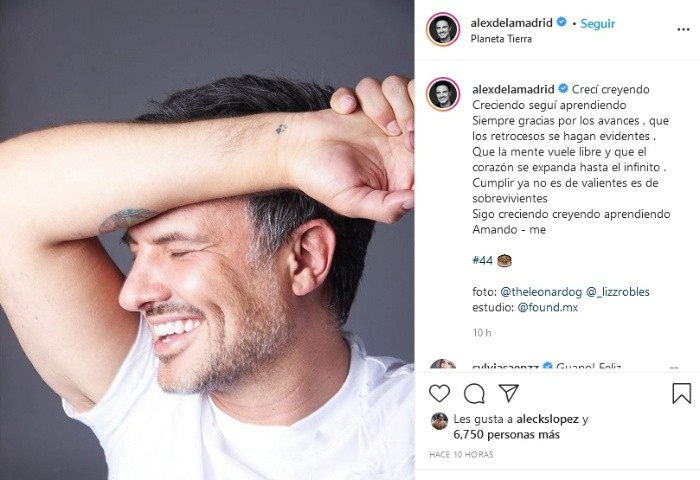Open the HACE 10 HORAS timestamp
The width and height of the screenshot is (700, 480).
[461, 455]
